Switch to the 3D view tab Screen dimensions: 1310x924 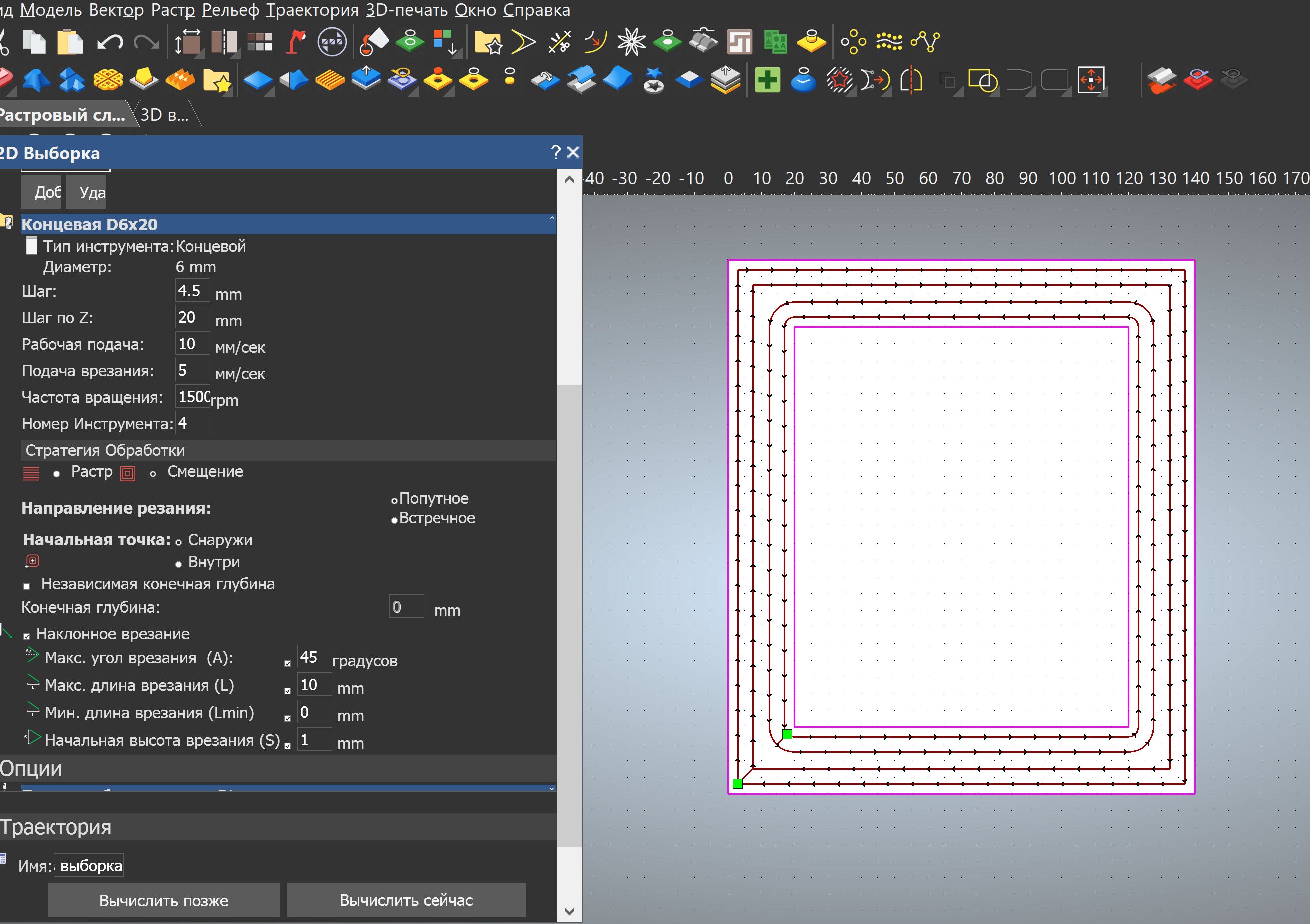[x=165, y=115]
